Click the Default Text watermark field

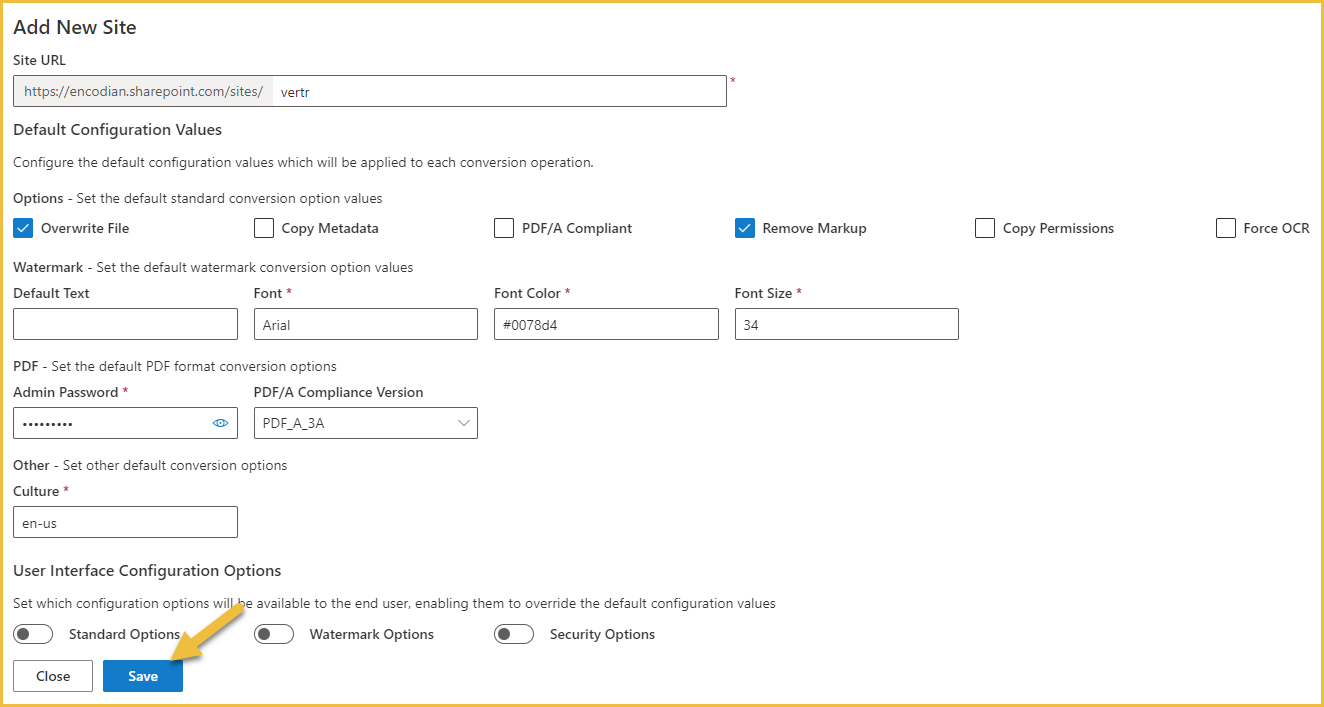pos(126,324)
